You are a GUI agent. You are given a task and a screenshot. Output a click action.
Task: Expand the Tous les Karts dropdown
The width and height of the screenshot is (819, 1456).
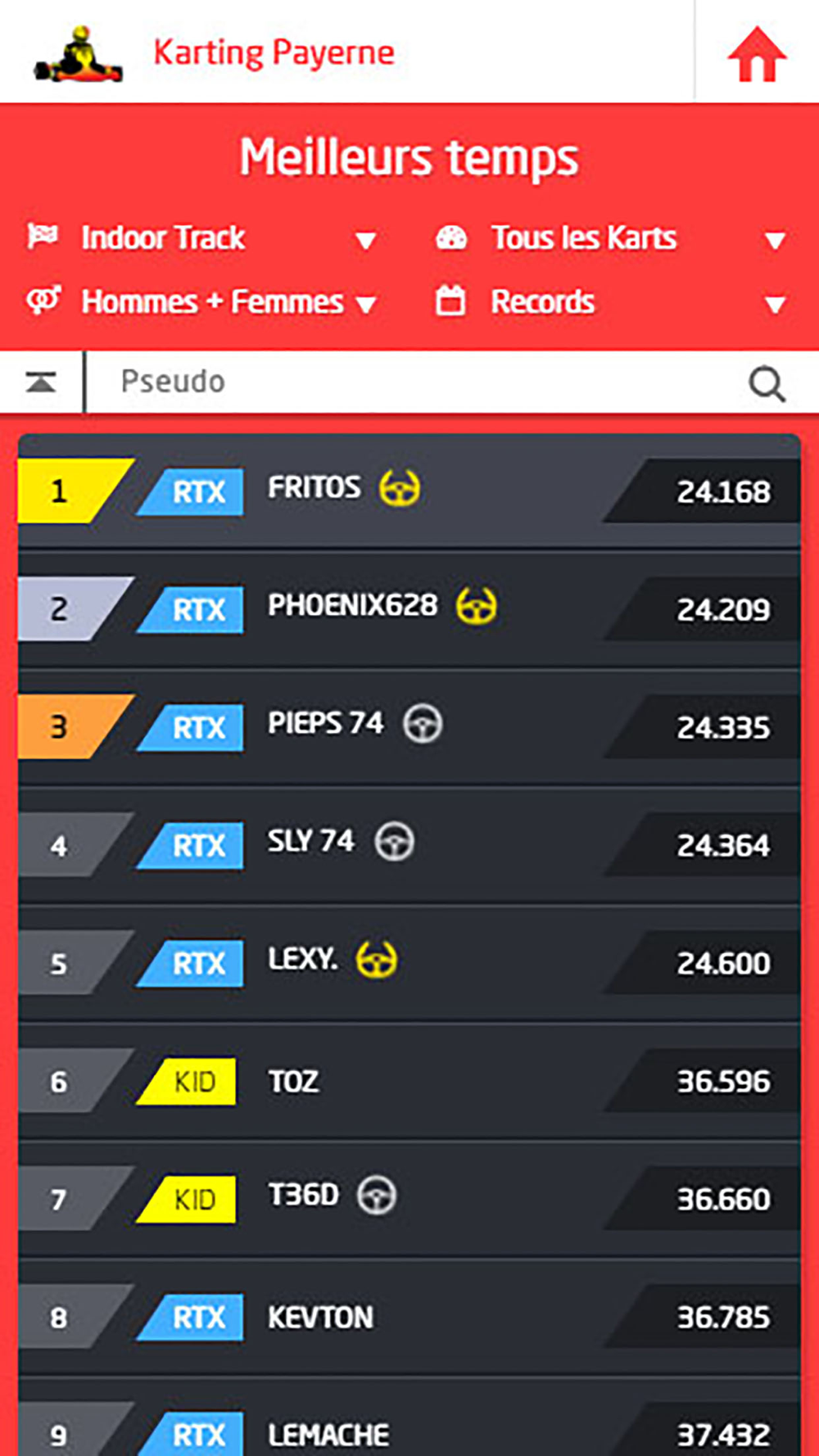coord(610,238)
